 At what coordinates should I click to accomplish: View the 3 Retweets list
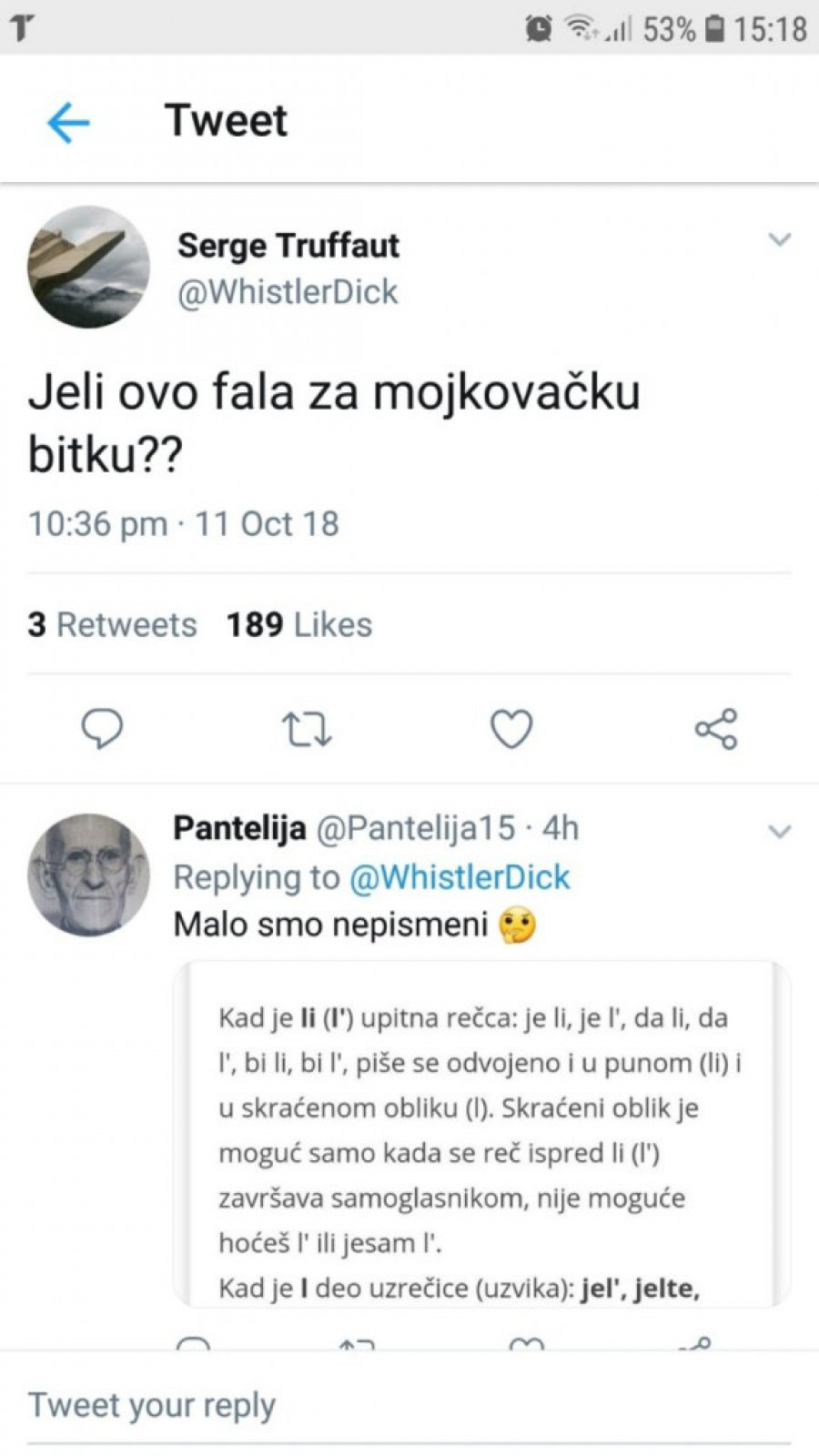pos(112,625)
